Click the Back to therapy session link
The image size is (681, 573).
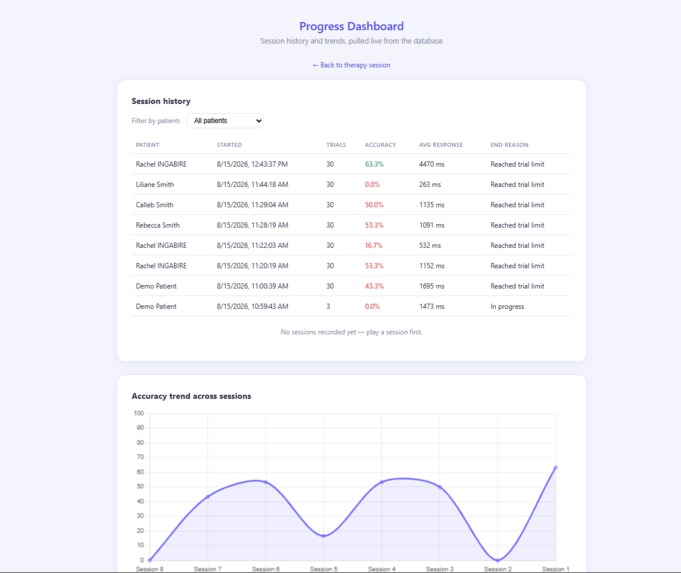point(351,65)
